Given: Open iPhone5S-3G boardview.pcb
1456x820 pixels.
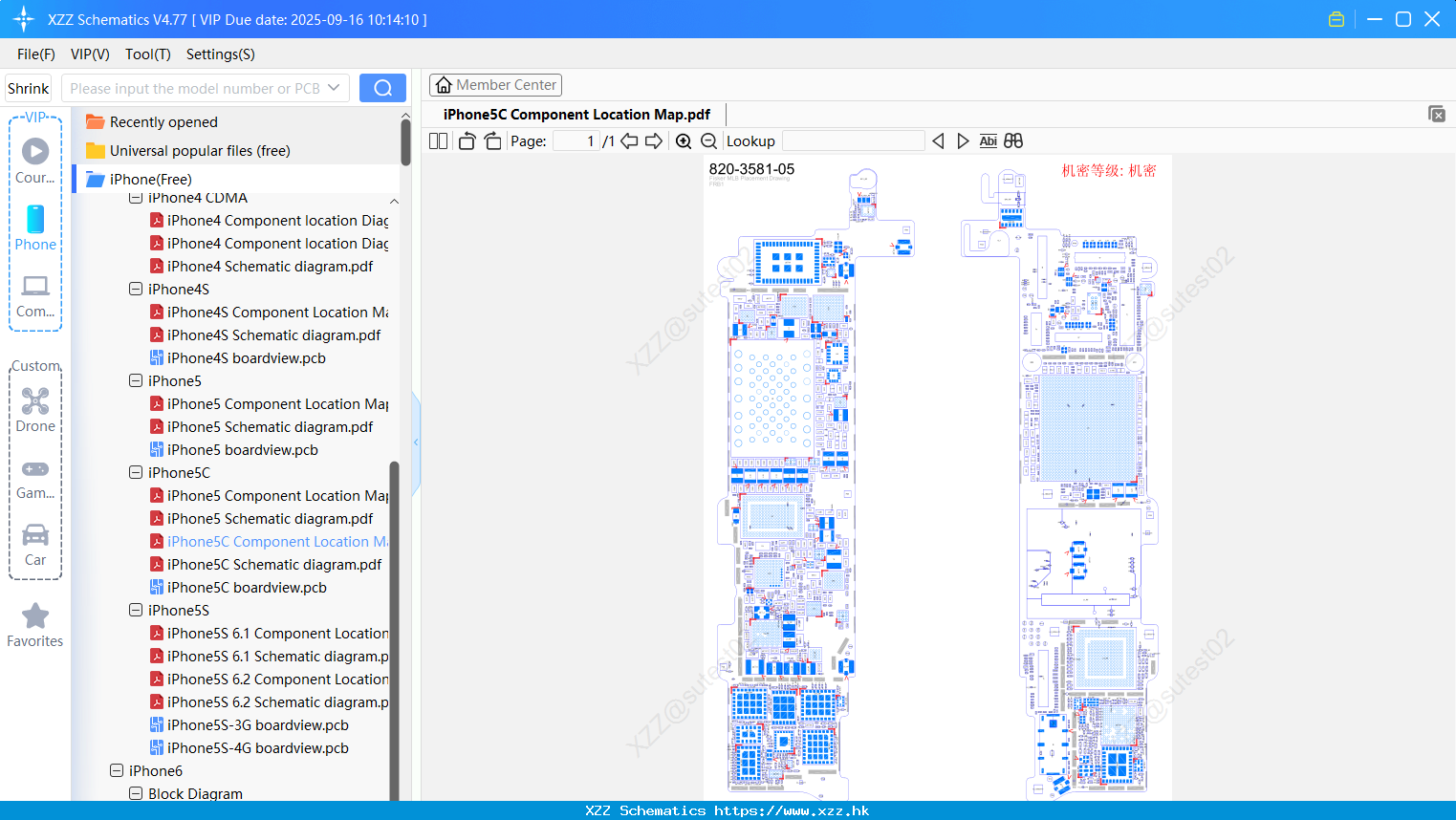Looking at the screenshot, I should [258, 725].
